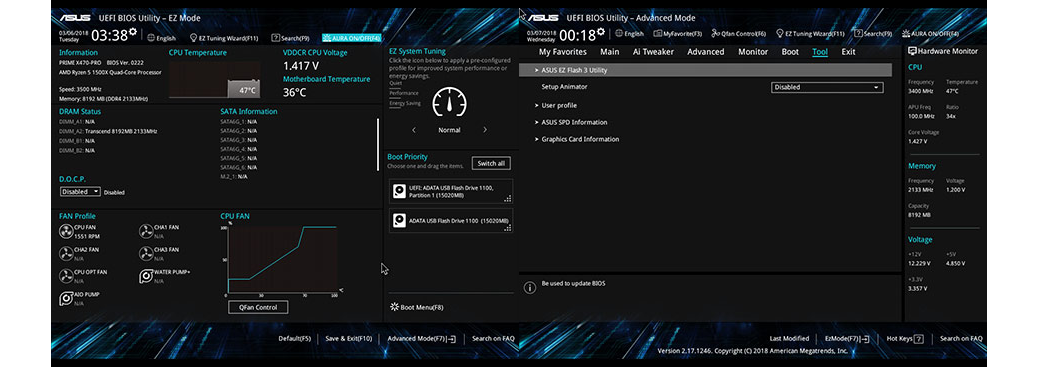Viewport: 1038px width, 367px height.
Task: Click the EZ Mode vertical scrollbar
Action: coord(378,144)
